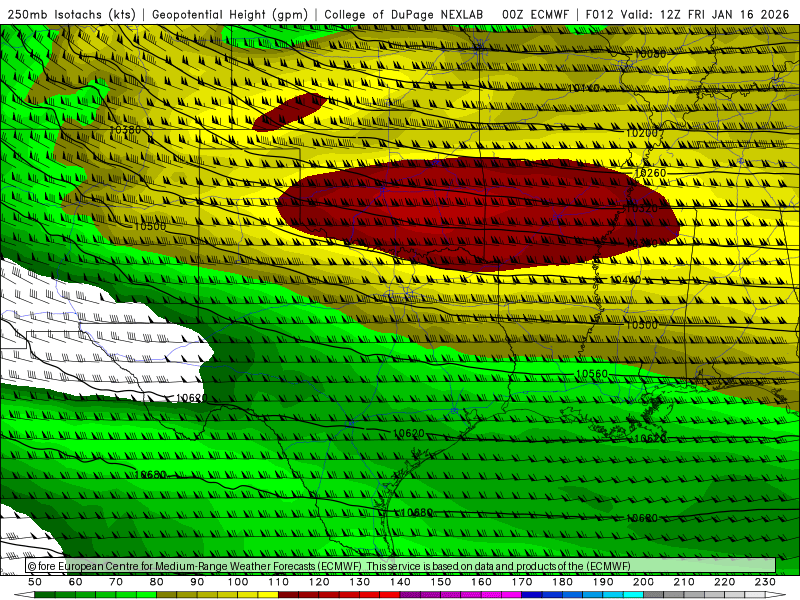Click the 180 knot legend value

(562, 582)
